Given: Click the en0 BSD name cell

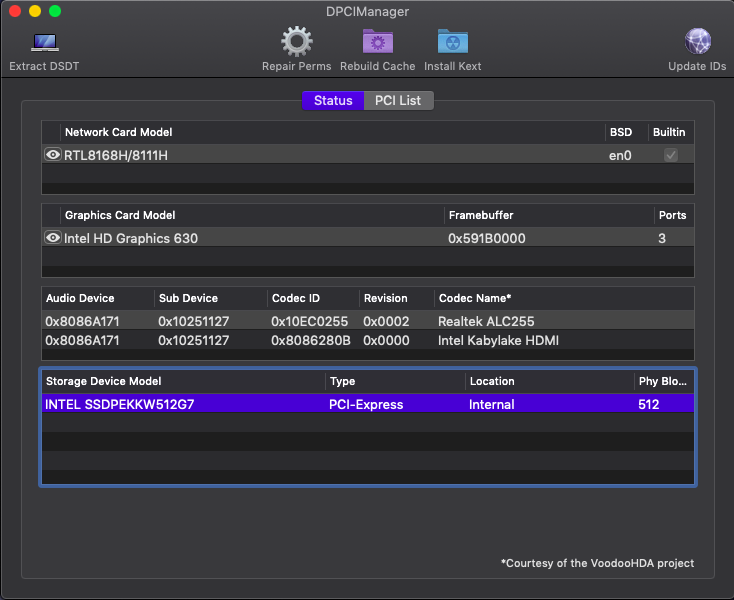Looking at the screenshot, I should 620,155.
